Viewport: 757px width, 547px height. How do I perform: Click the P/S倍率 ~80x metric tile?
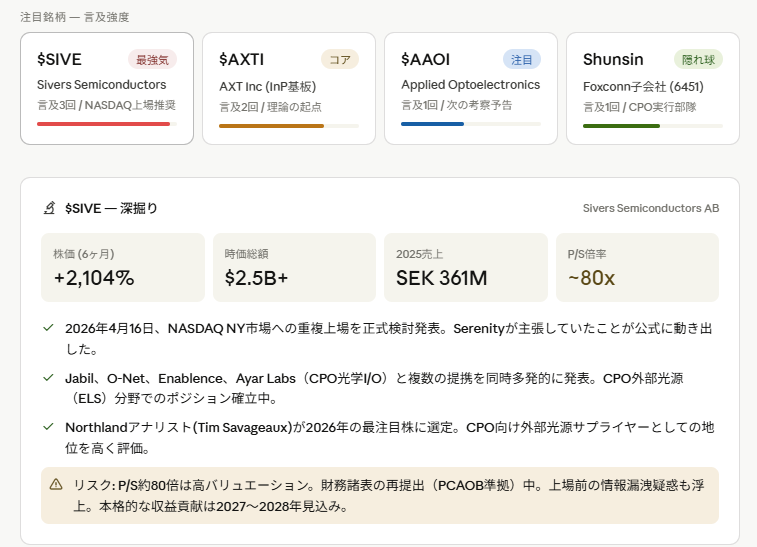tap(637, 267)
